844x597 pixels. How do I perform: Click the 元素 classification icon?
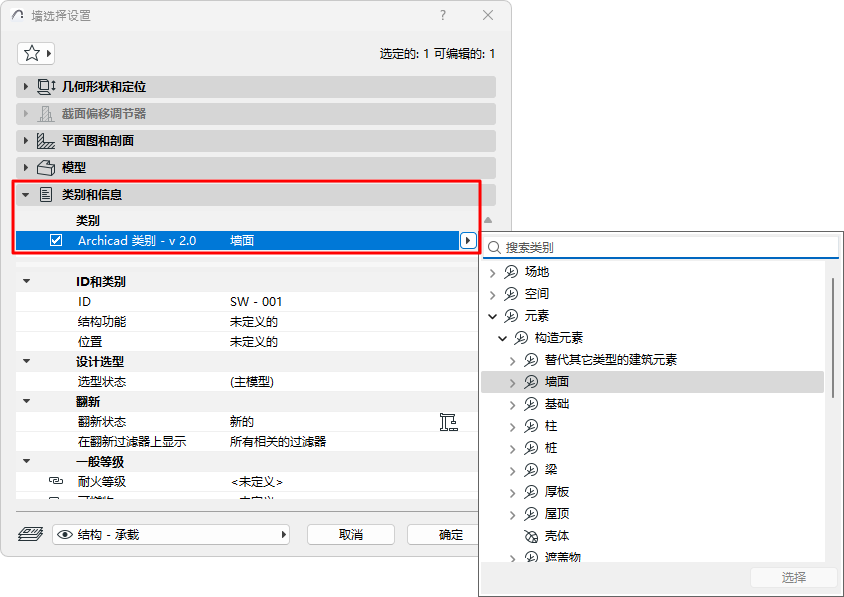coord(511,316)
